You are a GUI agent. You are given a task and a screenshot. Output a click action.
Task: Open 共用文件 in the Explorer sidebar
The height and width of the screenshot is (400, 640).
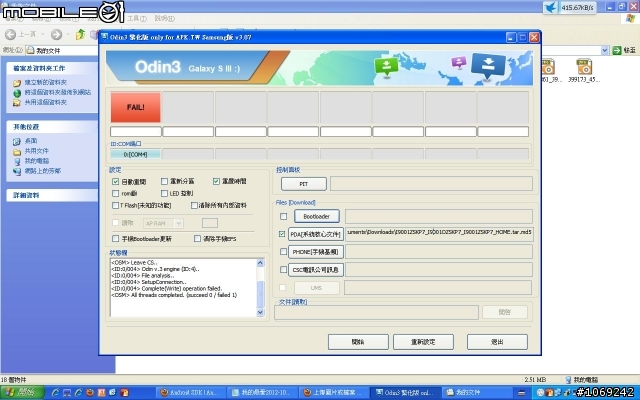pyautogui.click(x=36, y=151)
